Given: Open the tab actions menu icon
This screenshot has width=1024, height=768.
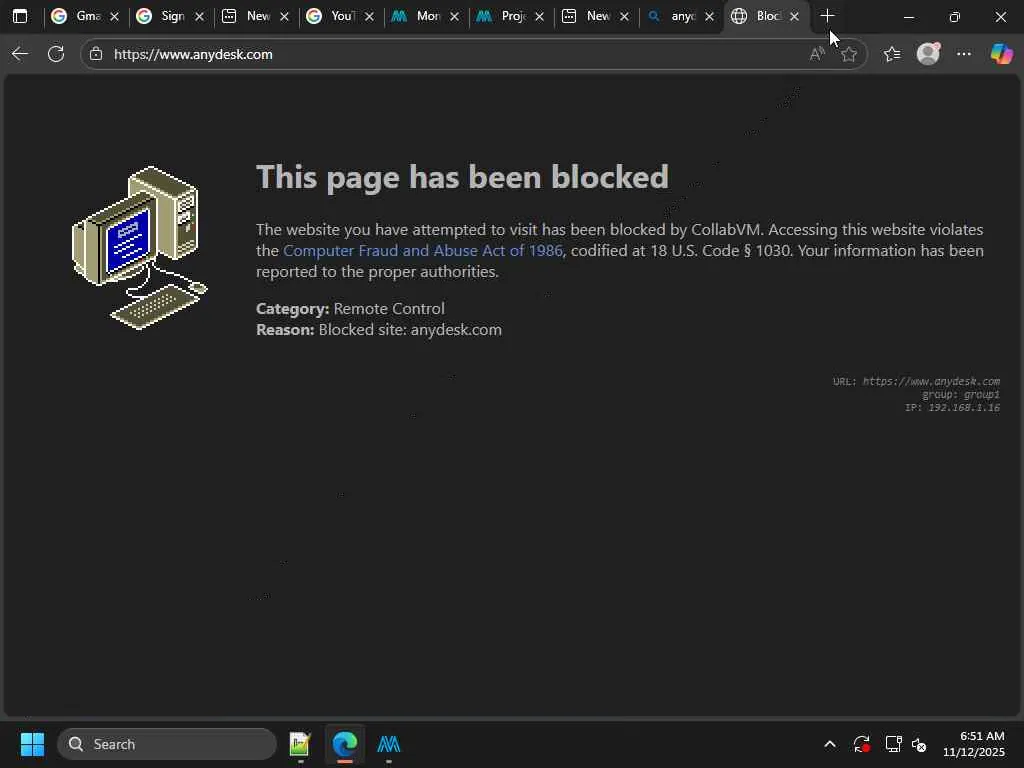Looking at the screenshot, I should tap(20, 16).
